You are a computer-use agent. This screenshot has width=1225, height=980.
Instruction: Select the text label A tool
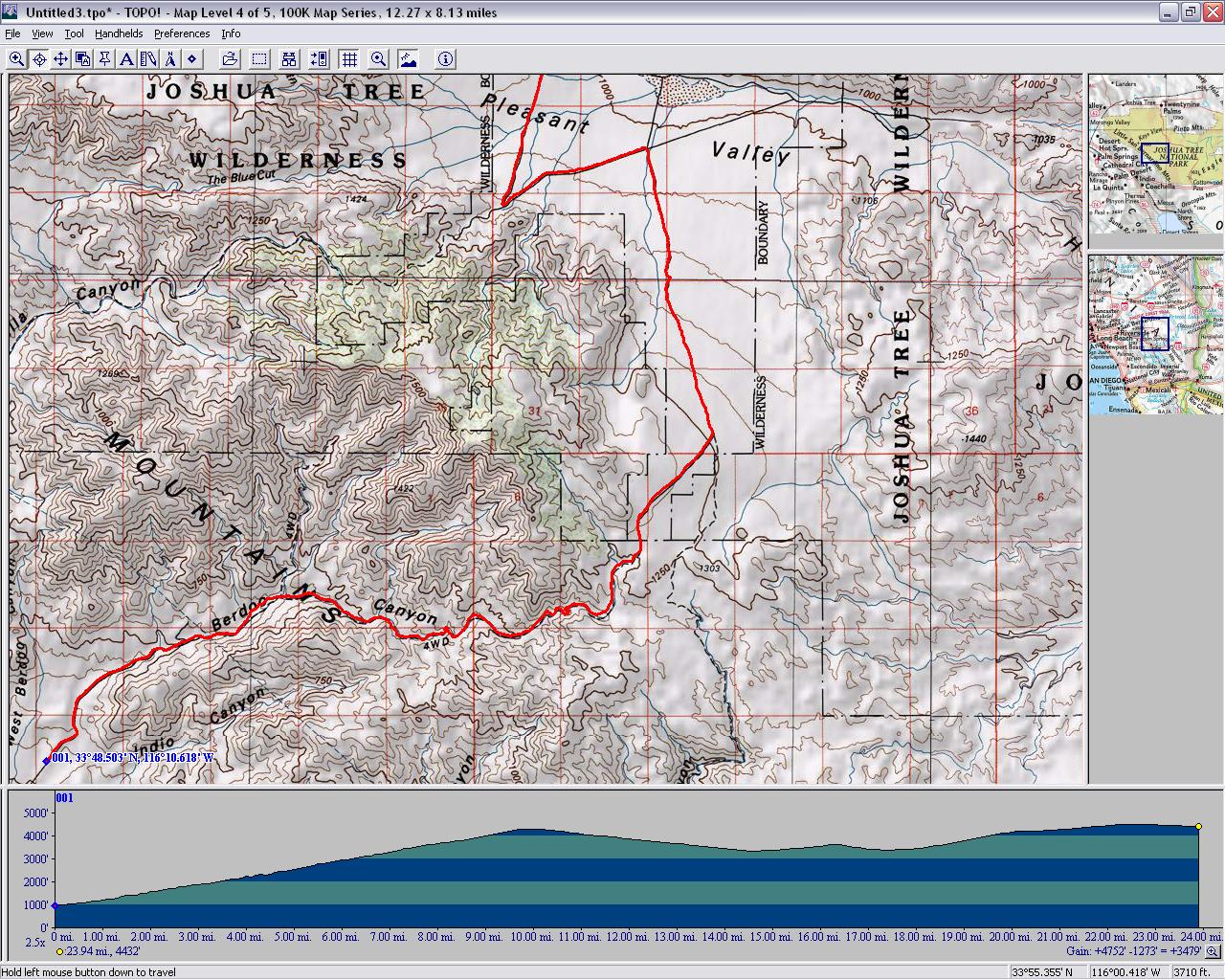(x=126, y=59)
